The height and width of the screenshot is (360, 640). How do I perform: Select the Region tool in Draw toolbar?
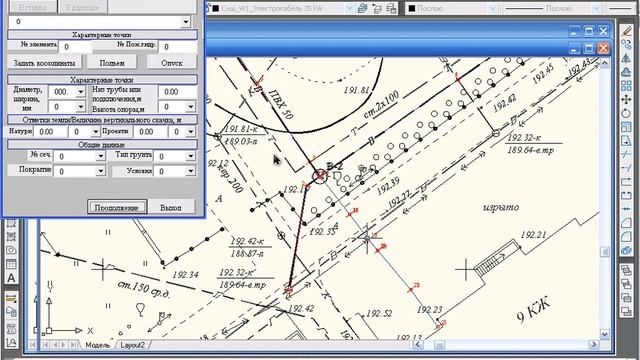(x=11, y=250)
